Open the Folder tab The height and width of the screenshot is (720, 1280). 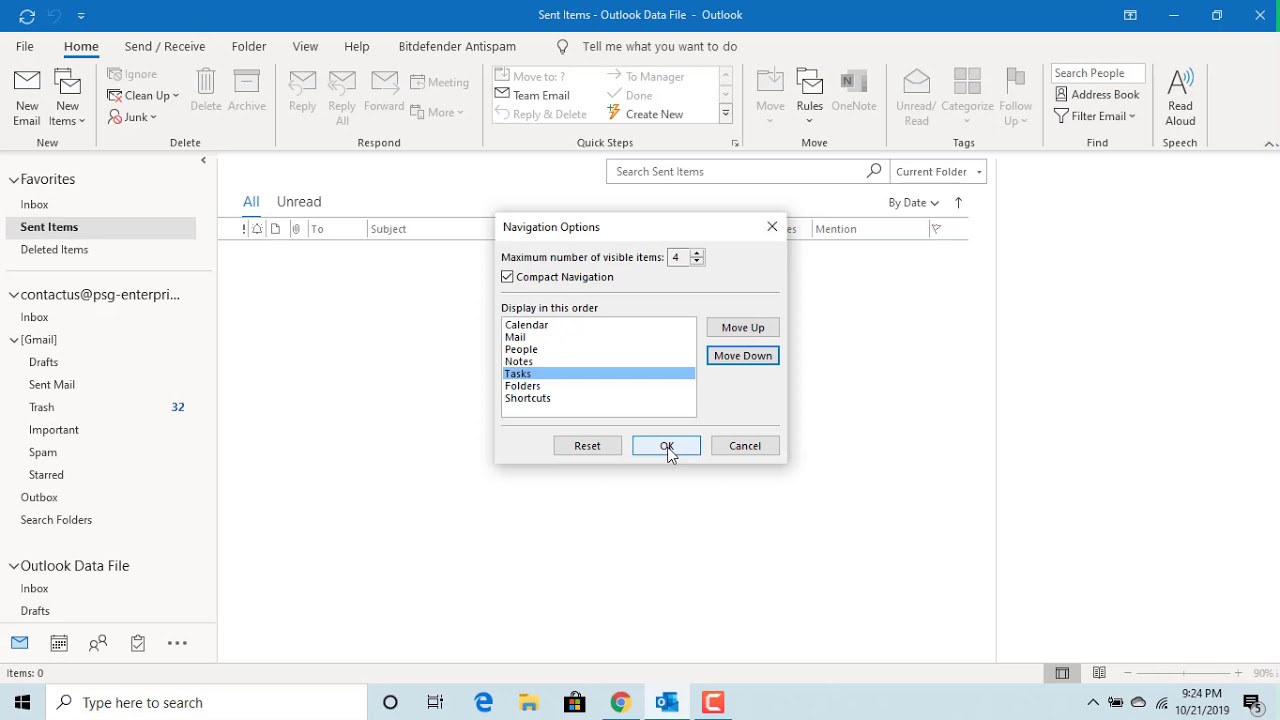[x=249, y=46]
